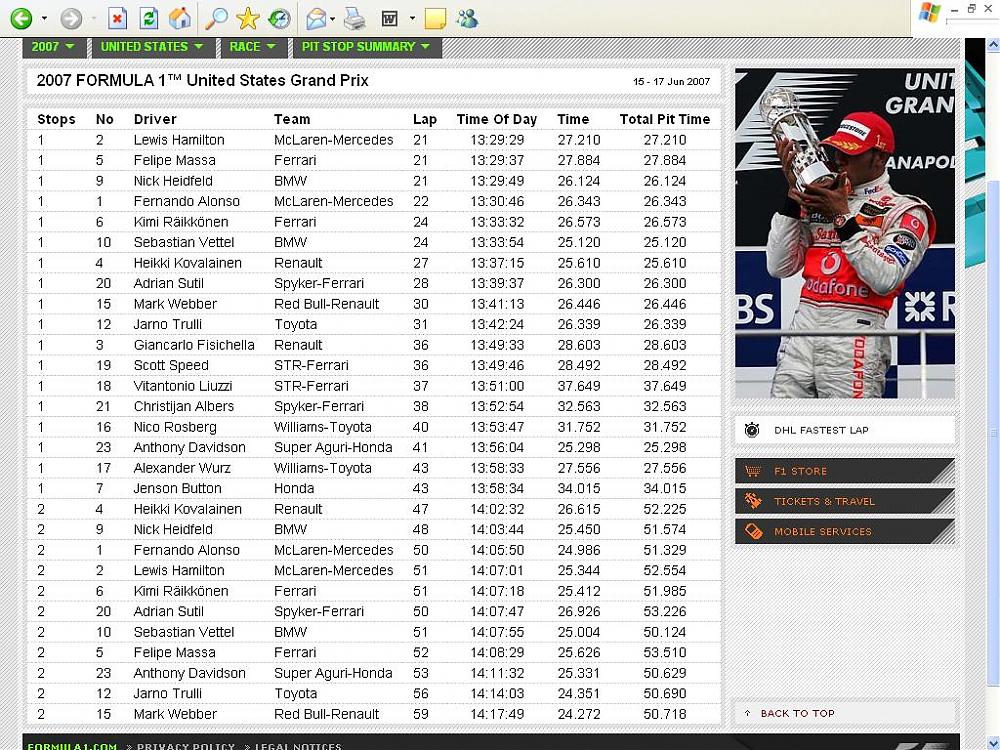This screenshot has width=1000, height=750.
Task: Launch the Messenger people icon
Action: pyautogui.click(x=466, y=18)
